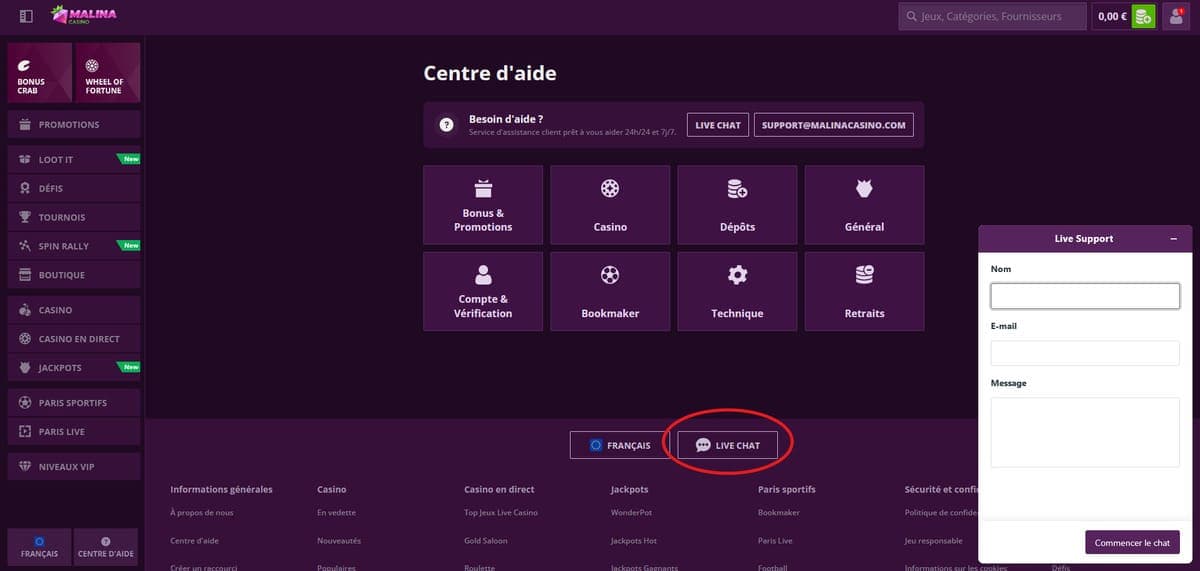Open the Retraits help category
The image size is (1200, 571).
864,291
